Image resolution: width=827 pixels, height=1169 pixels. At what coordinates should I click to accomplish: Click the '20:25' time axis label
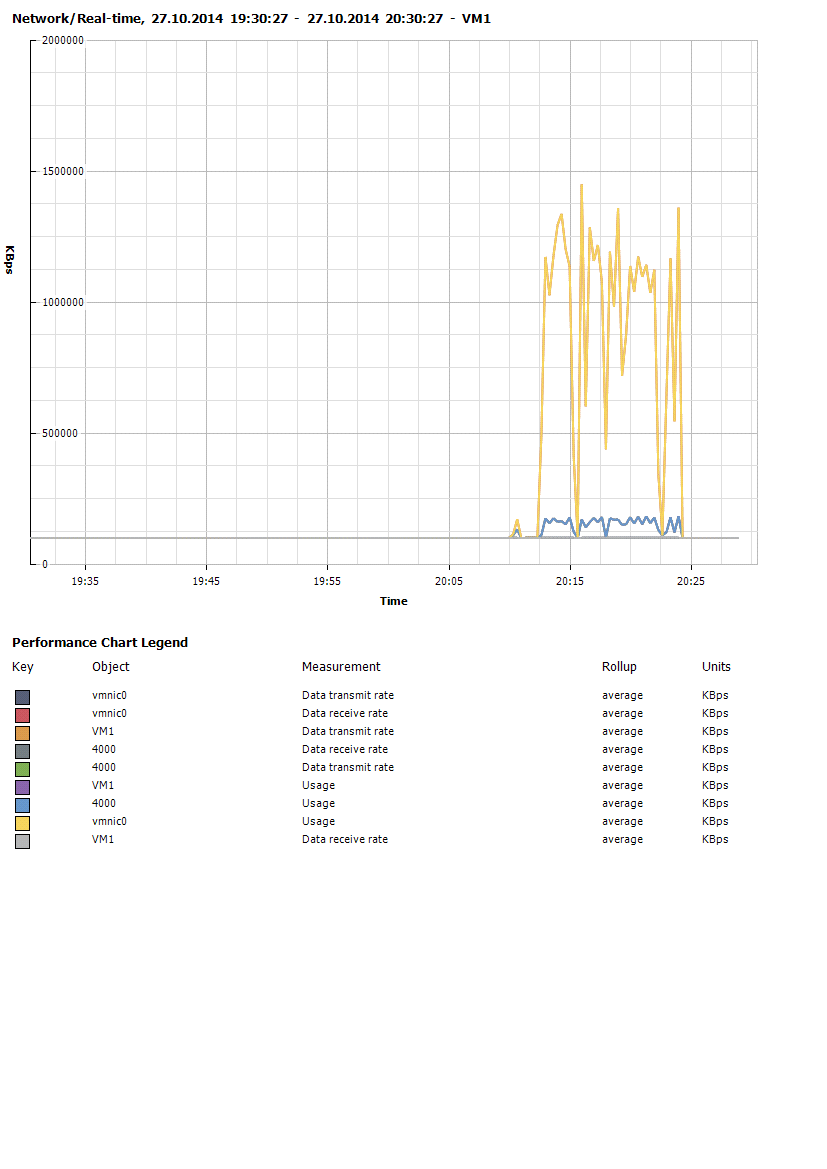[x=691, y=581]
